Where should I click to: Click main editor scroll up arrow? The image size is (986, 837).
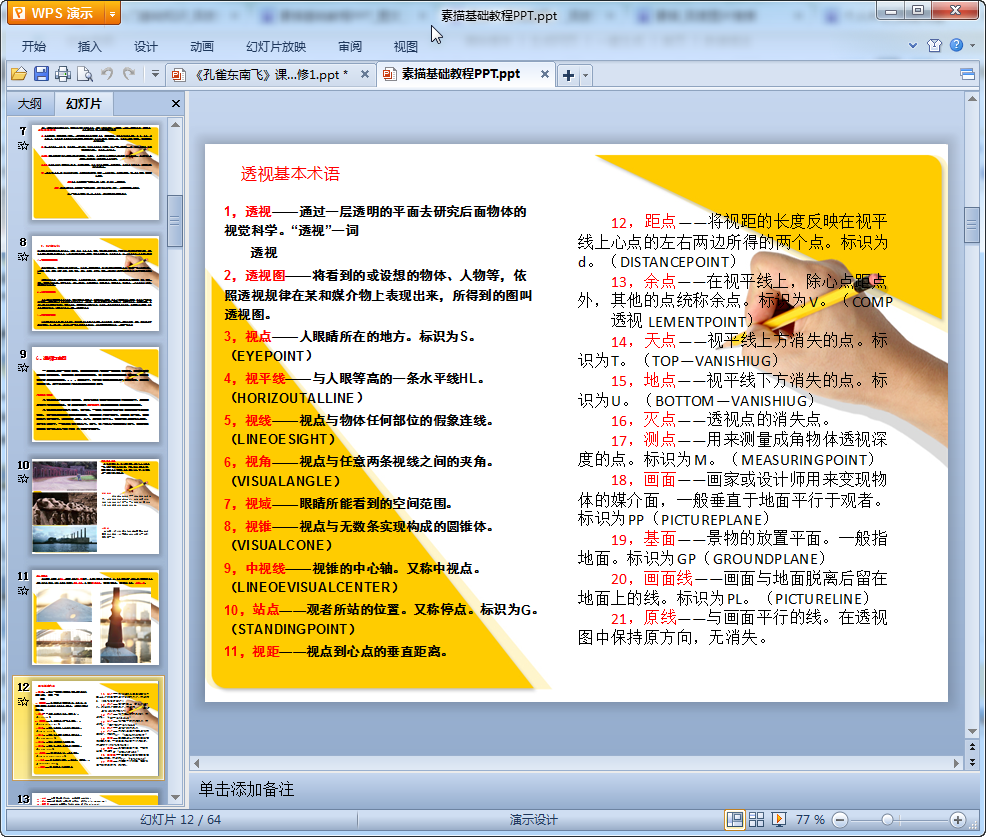tap(972, 99)
